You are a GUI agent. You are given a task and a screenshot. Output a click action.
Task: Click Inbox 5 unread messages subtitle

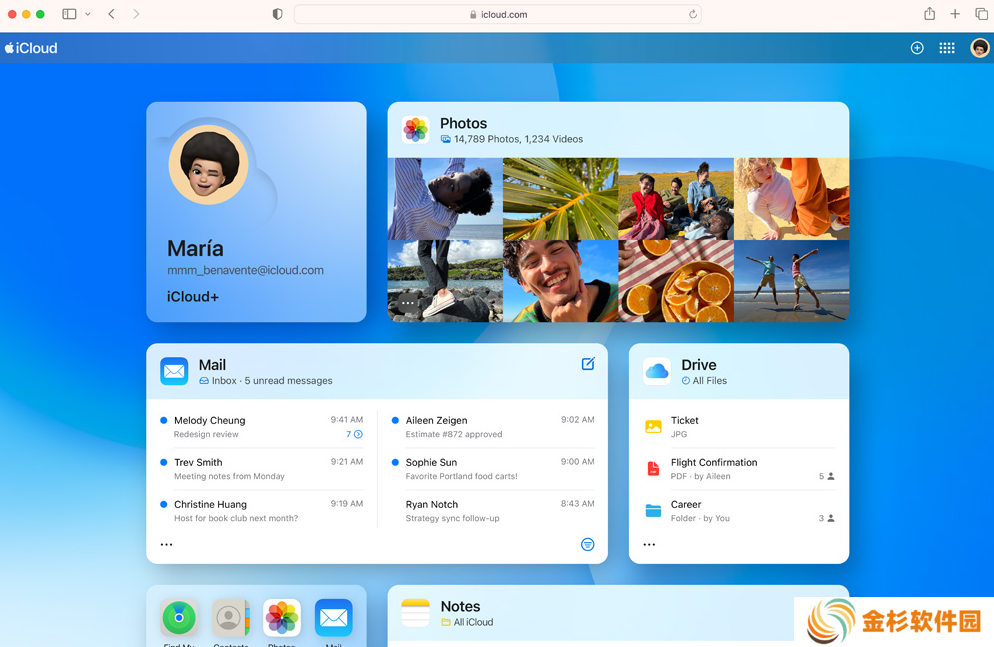pos(266,381)
